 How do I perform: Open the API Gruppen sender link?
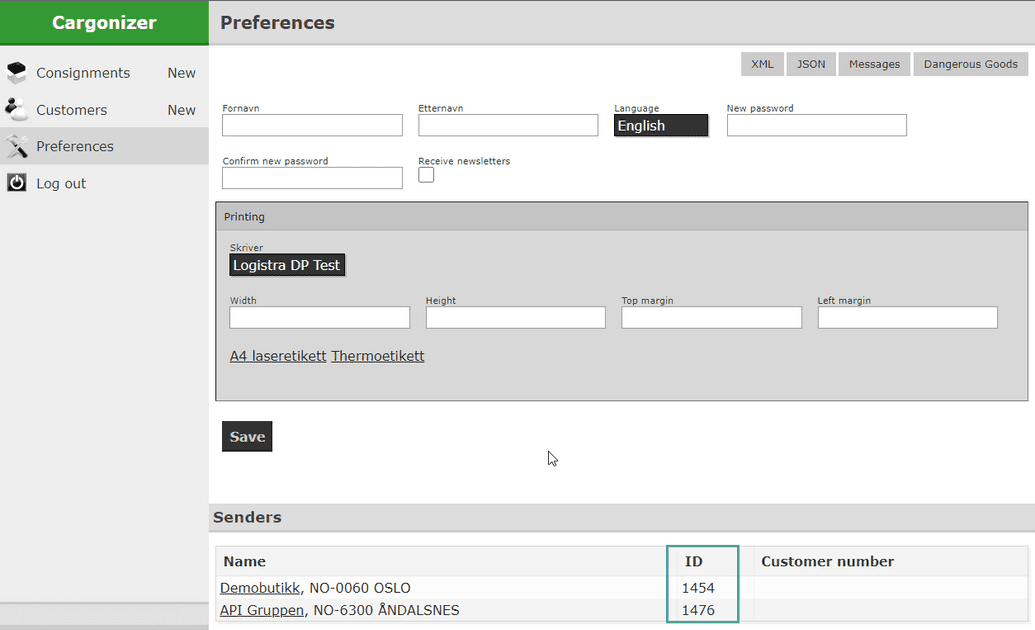point(262,610)
